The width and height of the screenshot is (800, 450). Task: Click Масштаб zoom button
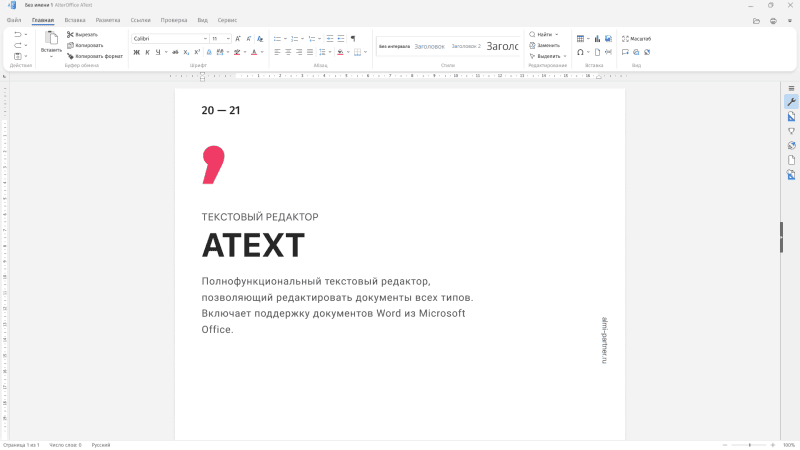click(636, 39)
